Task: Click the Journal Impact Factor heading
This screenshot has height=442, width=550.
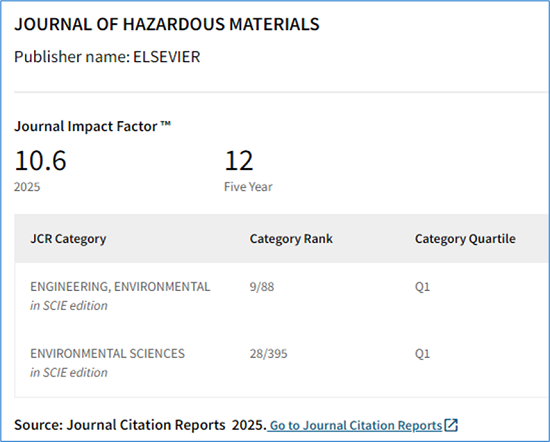Action: pos(92,126)
